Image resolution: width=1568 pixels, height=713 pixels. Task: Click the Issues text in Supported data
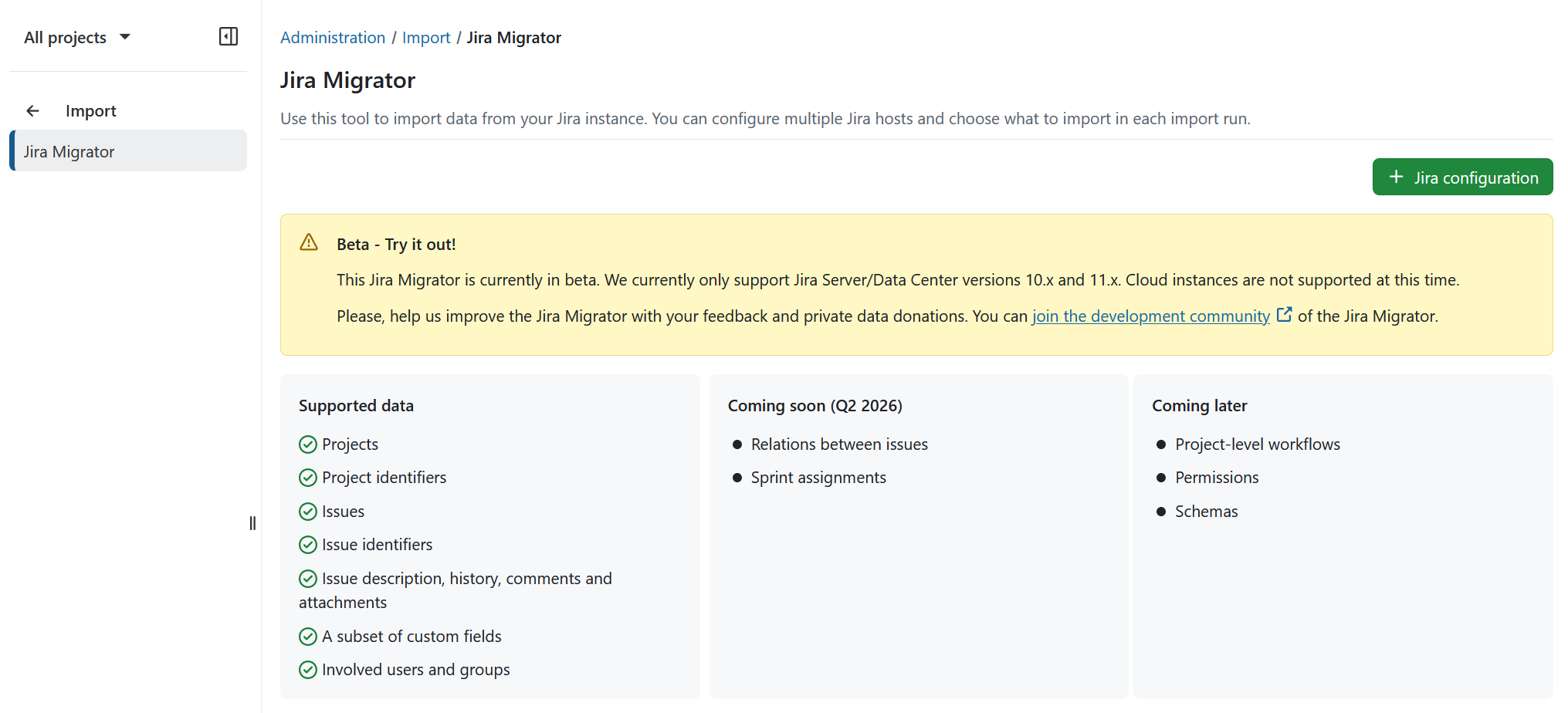pos(343,512)
